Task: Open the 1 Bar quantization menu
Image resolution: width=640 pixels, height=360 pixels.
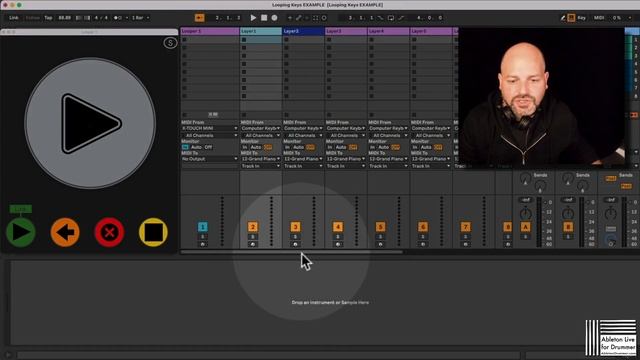Action: pos(140,18)
